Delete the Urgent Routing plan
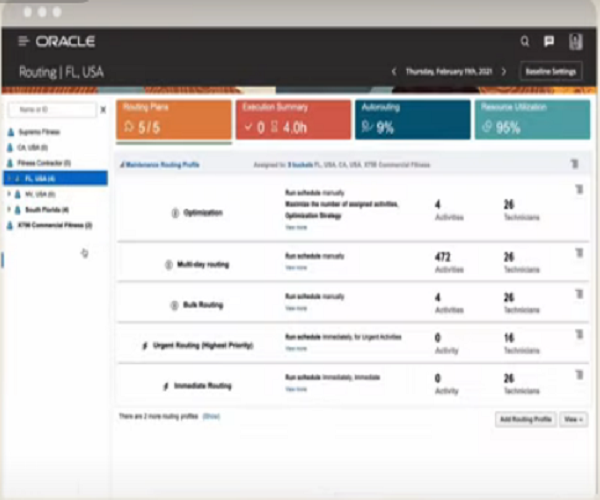Screen dimensions: 600x500 [x=579, y=334]
